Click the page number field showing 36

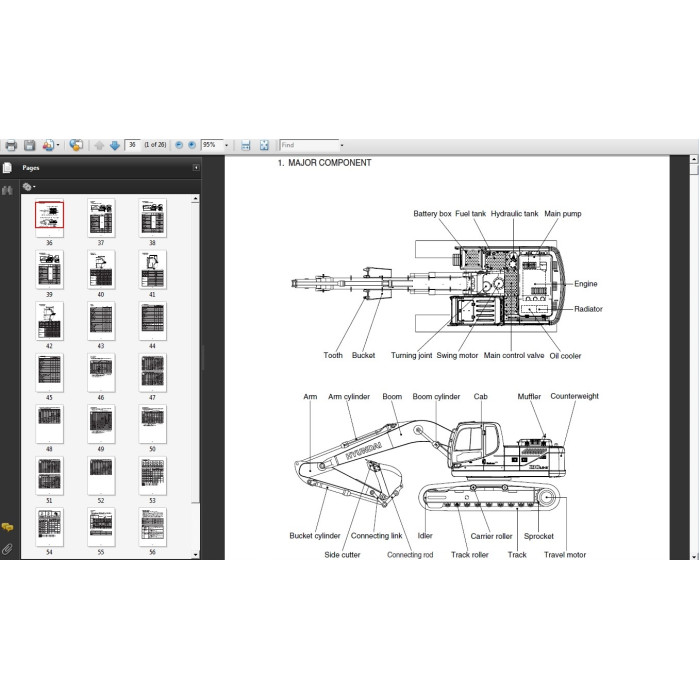pyautogui.click(x=132, y=145)
